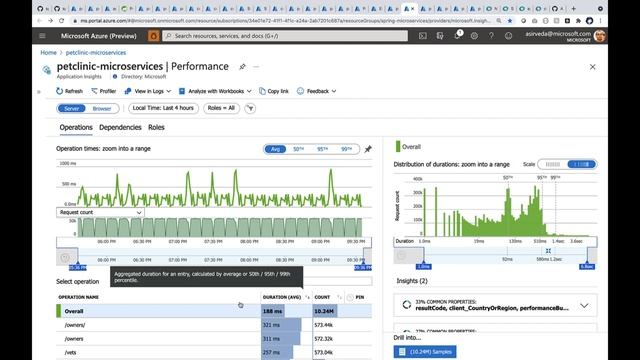Switch to the Browser toggle option
Image resolution: width=640 pixels, height=360 pixels.
[102, 109]
